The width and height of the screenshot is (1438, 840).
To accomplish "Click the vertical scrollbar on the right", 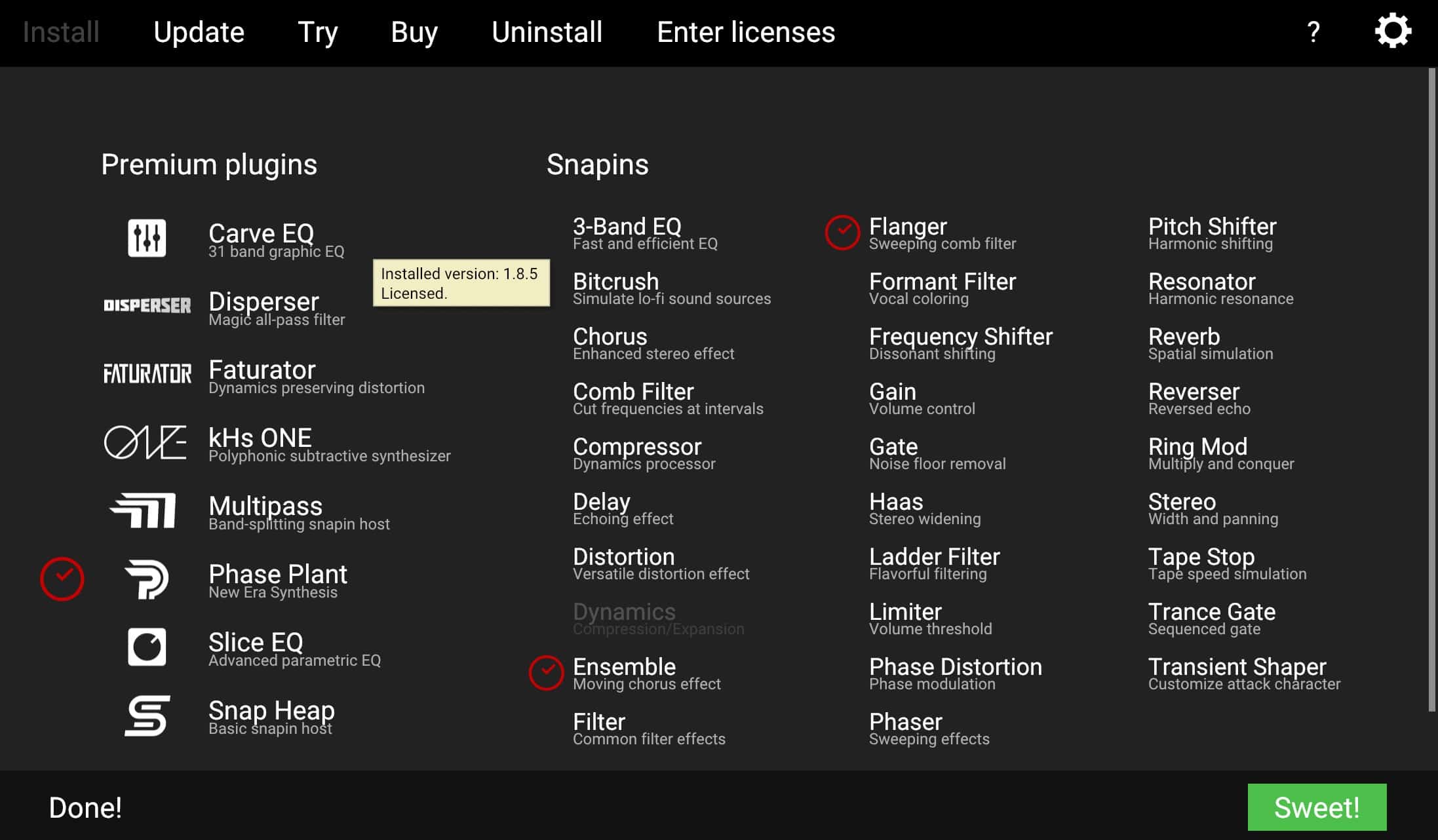I will 1432,390.
